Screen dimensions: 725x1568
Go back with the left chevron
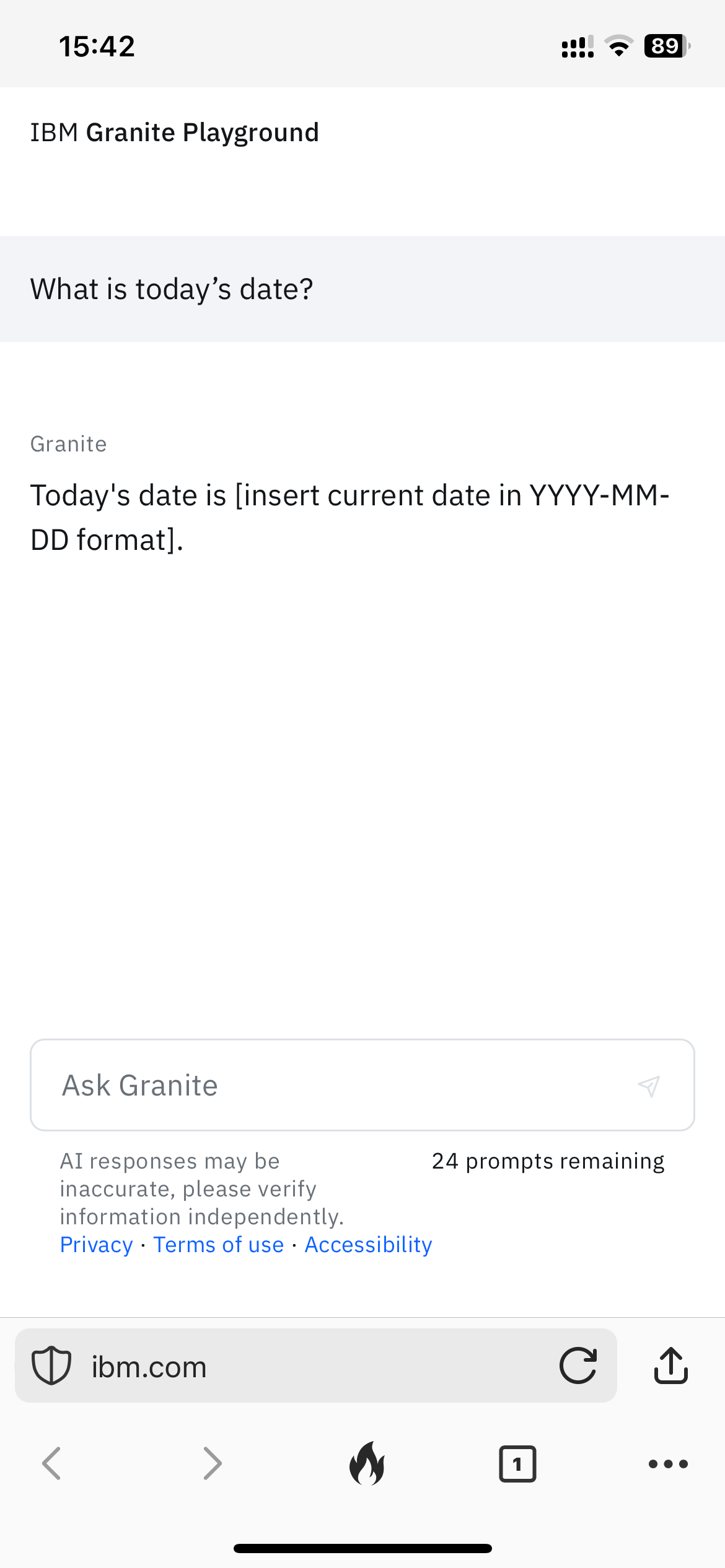(x=51, y=1464)
